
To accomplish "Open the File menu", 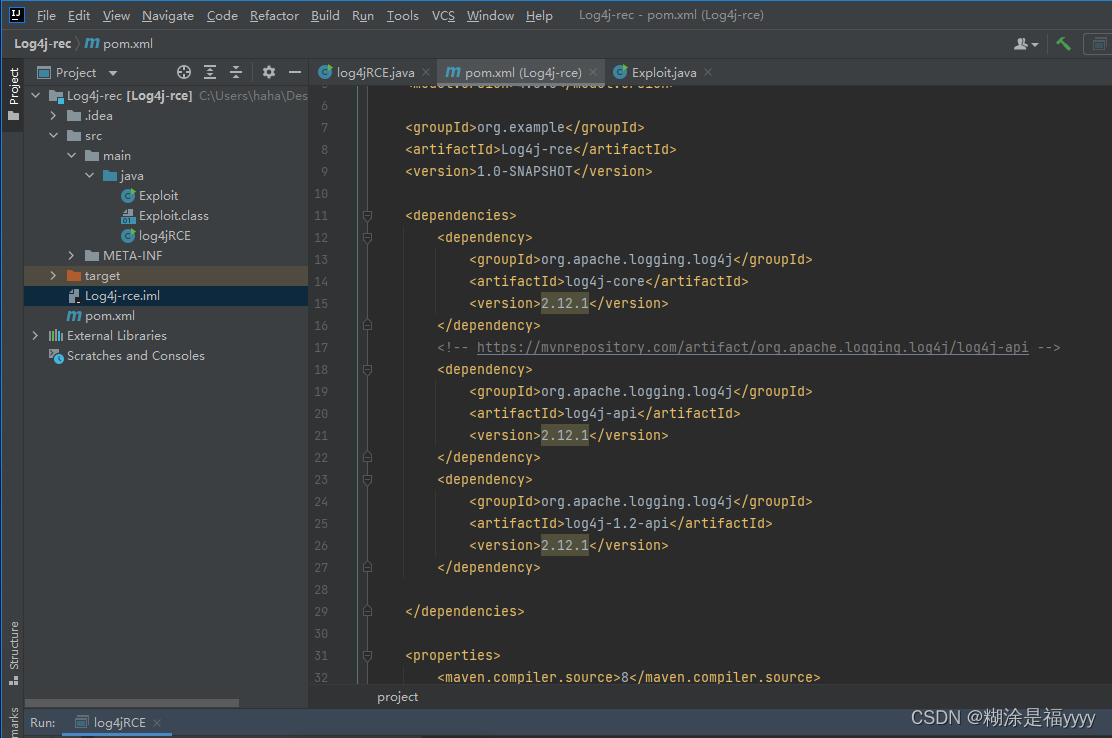I will click(46, 15).
